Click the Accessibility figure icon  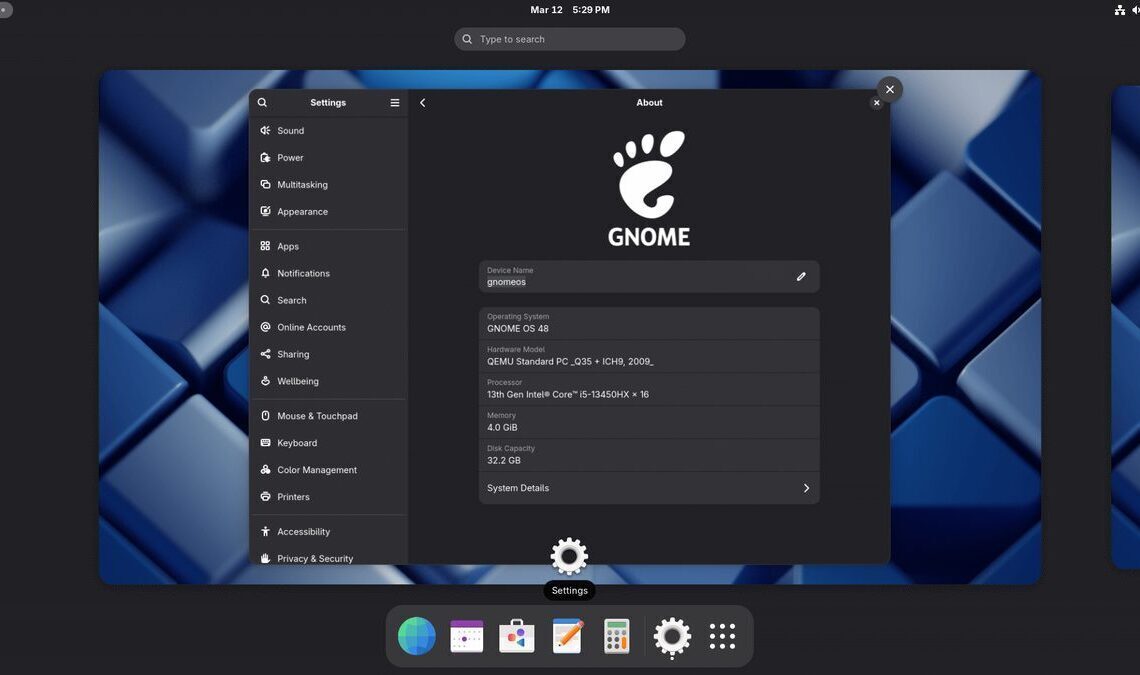pos(265,531)
